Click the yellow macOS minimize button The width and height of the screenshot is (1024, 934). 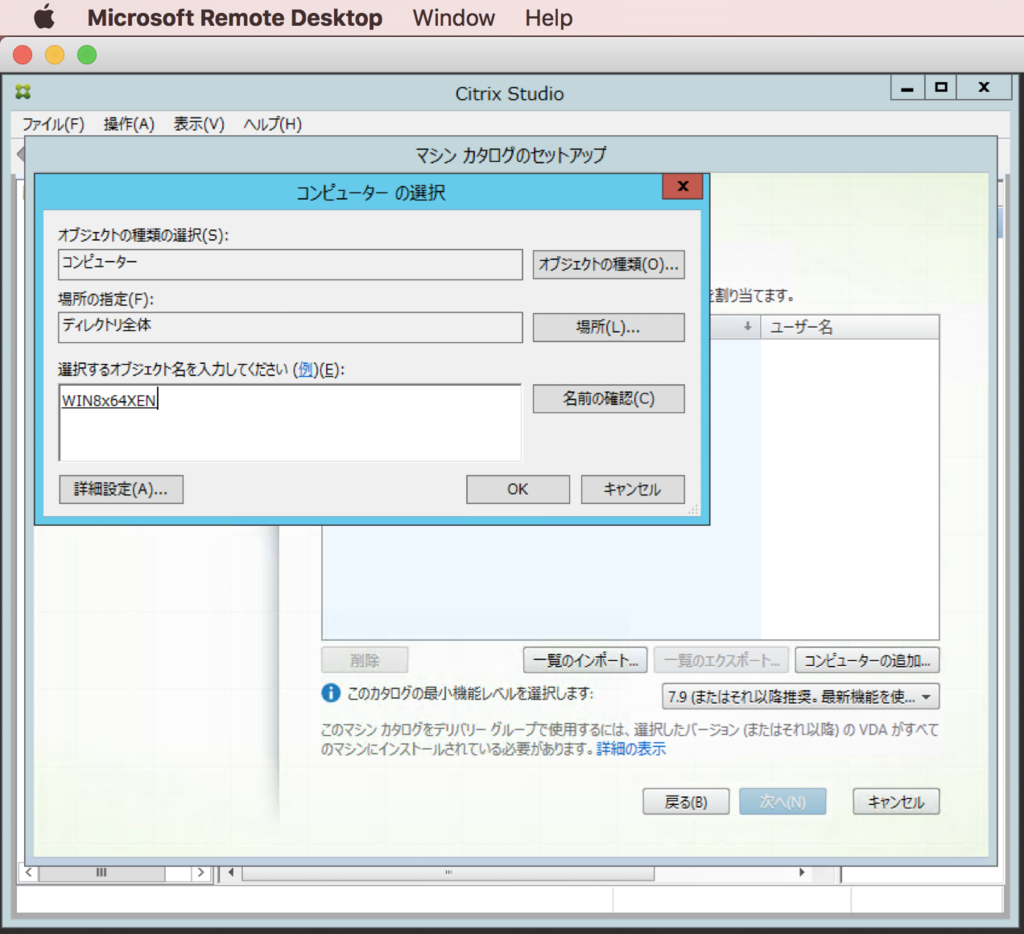coord(55,55)
